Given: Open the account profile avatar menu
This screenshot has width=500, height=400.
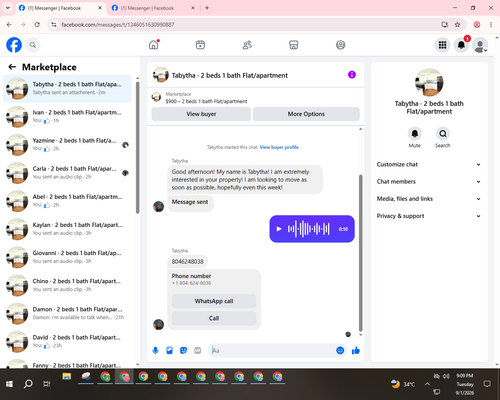Looking at the screenshot, I should click(480, 45).
